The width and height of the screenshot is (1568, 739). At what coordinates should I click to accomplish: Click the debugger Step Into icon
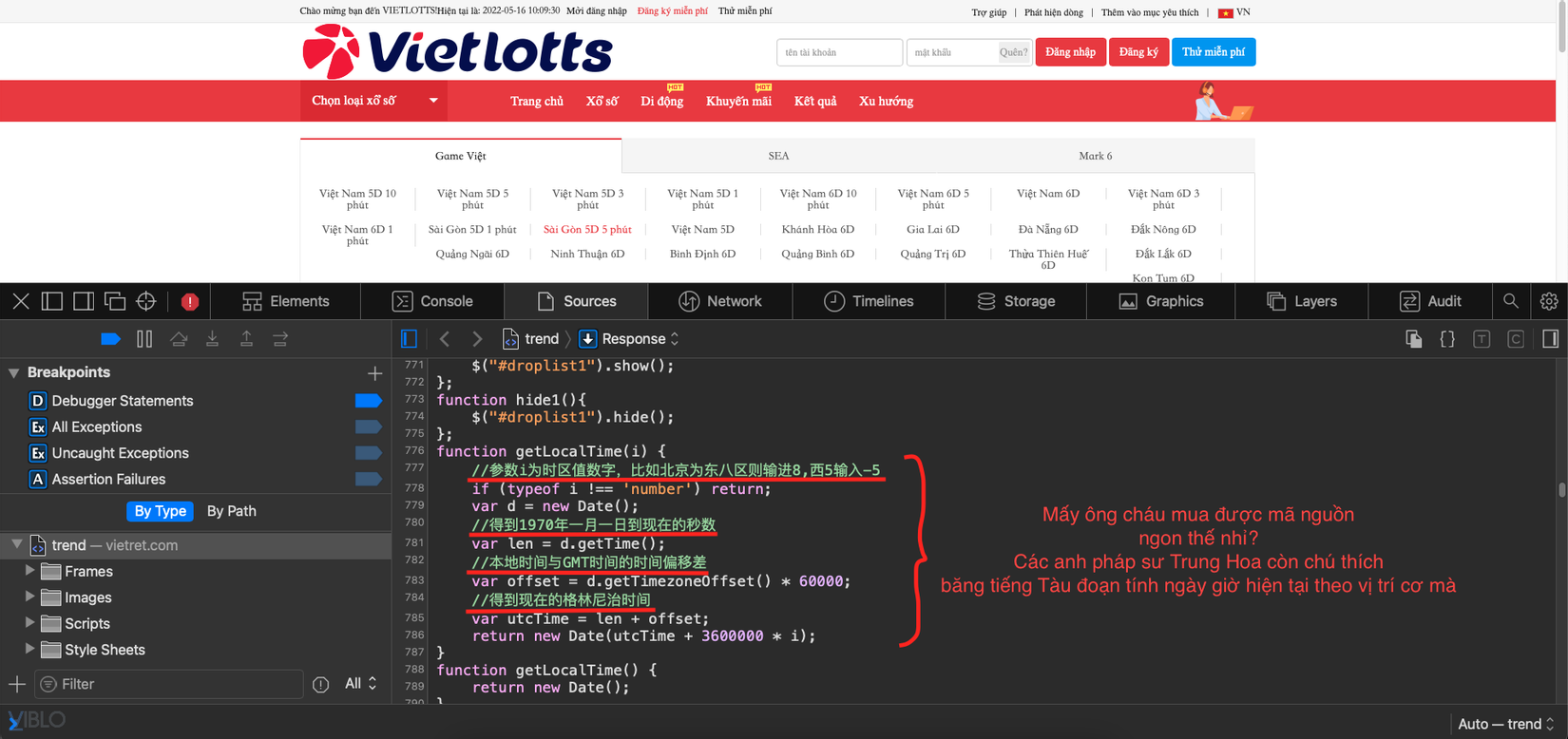213,339
